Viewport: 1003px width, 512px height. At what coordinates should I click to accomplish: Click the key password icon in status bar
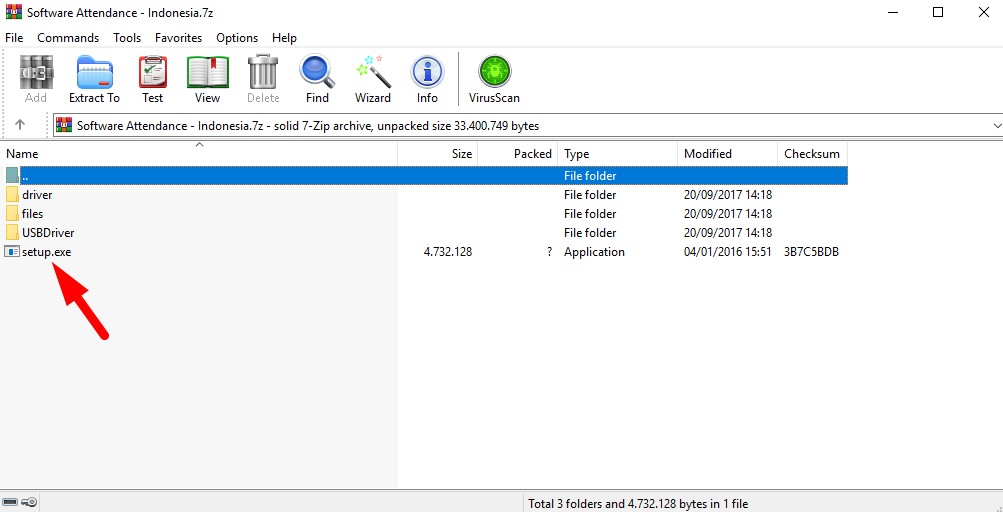pyautogui.click(x=29, y=502)
